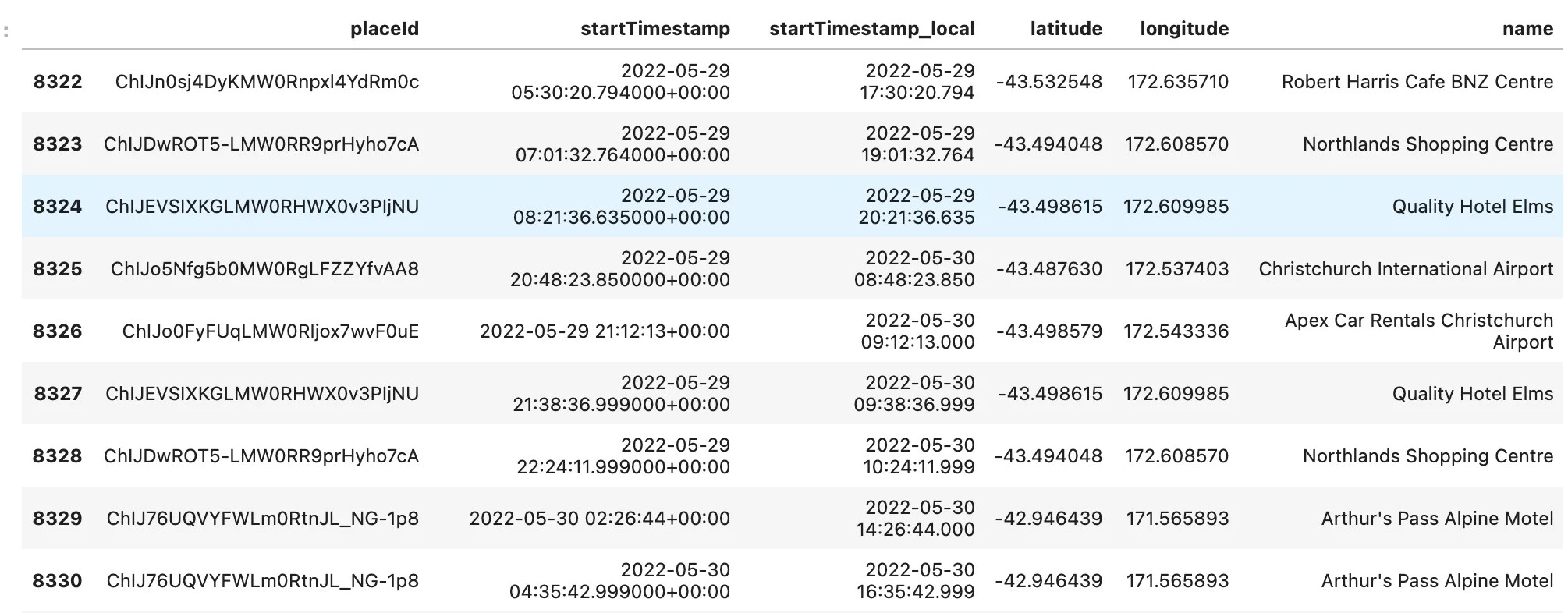1568x613 pixels.
Task: Select Northlands Shopping Centre in row 8328
Action: (1428, 456)
